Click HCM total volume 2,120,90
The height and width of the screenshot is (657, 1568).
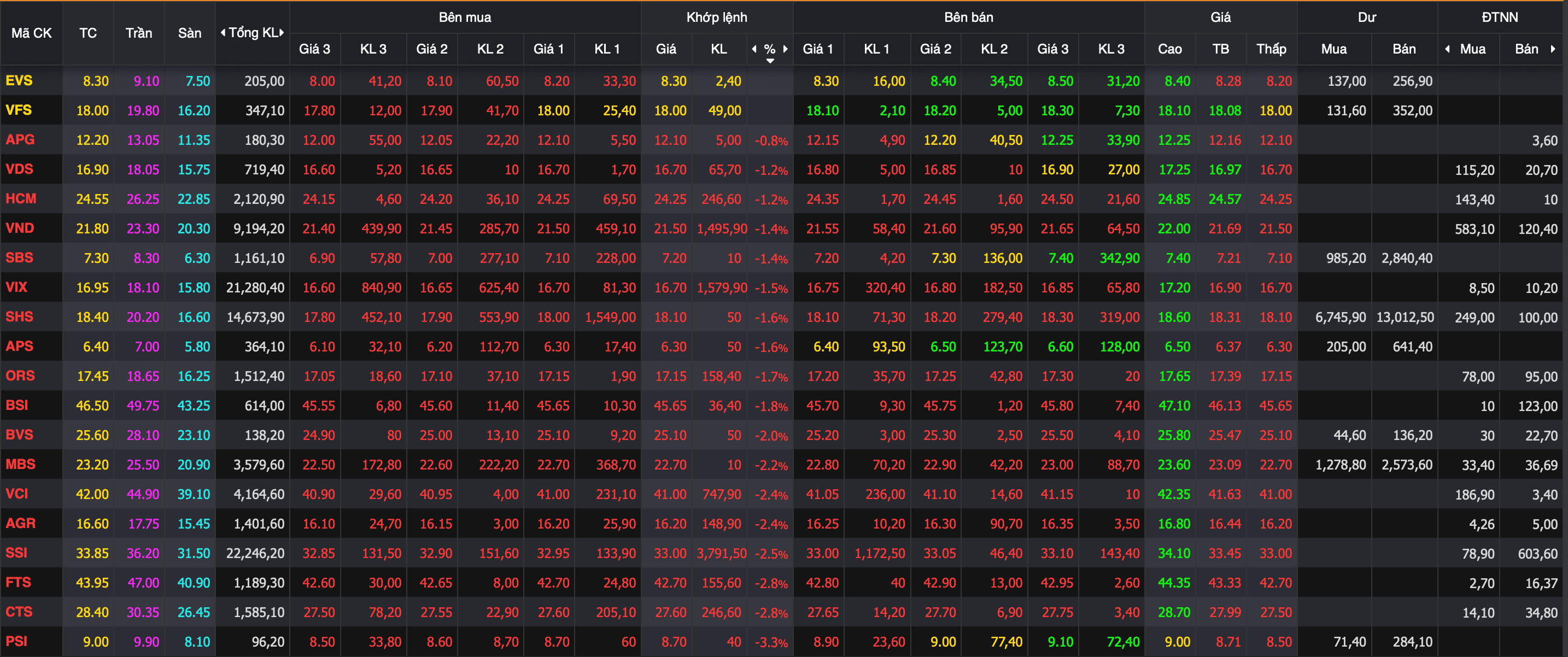[259, 200]
